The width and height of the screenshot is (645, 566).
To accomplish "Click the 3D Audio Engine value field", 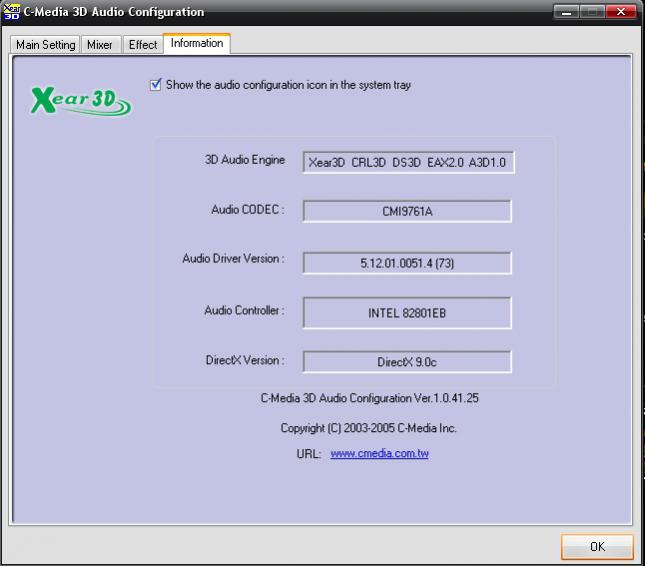I will [408, 162].
